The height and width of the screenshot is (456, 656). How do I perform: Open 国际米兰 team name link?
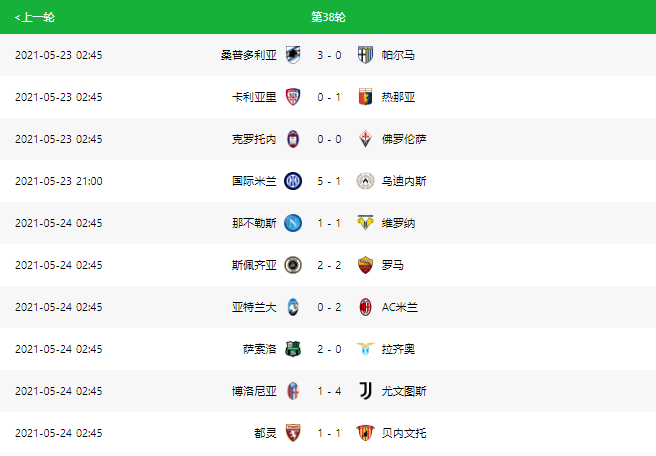pyautogui.click(x=254, y=181)
